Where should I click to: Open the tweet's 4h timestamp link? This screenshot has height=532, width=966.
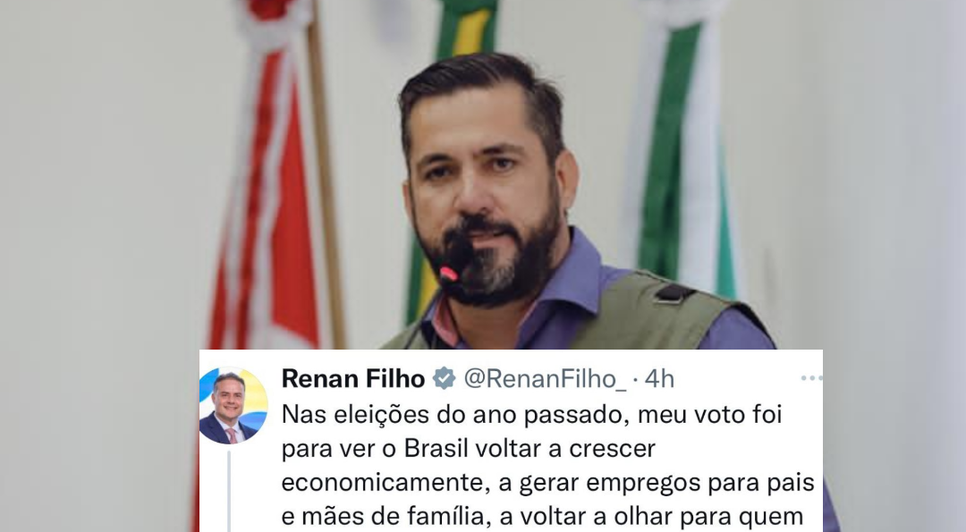(x=659, y=379)
